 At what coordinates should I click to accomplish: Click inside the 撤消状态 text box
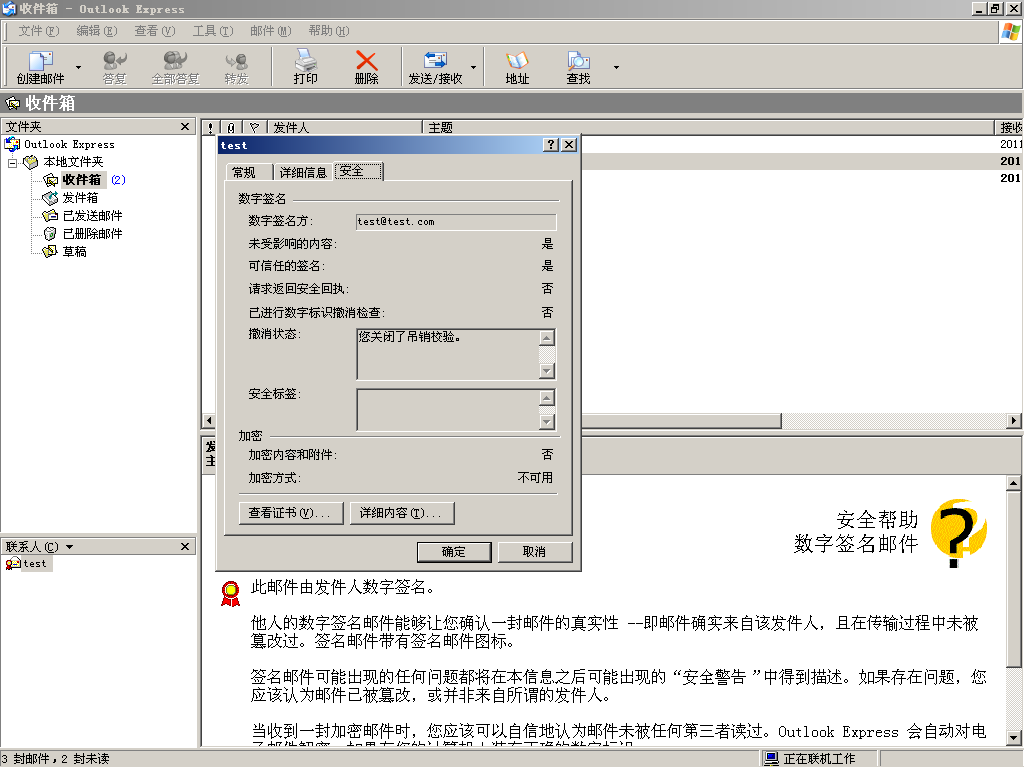pos(447,355)
